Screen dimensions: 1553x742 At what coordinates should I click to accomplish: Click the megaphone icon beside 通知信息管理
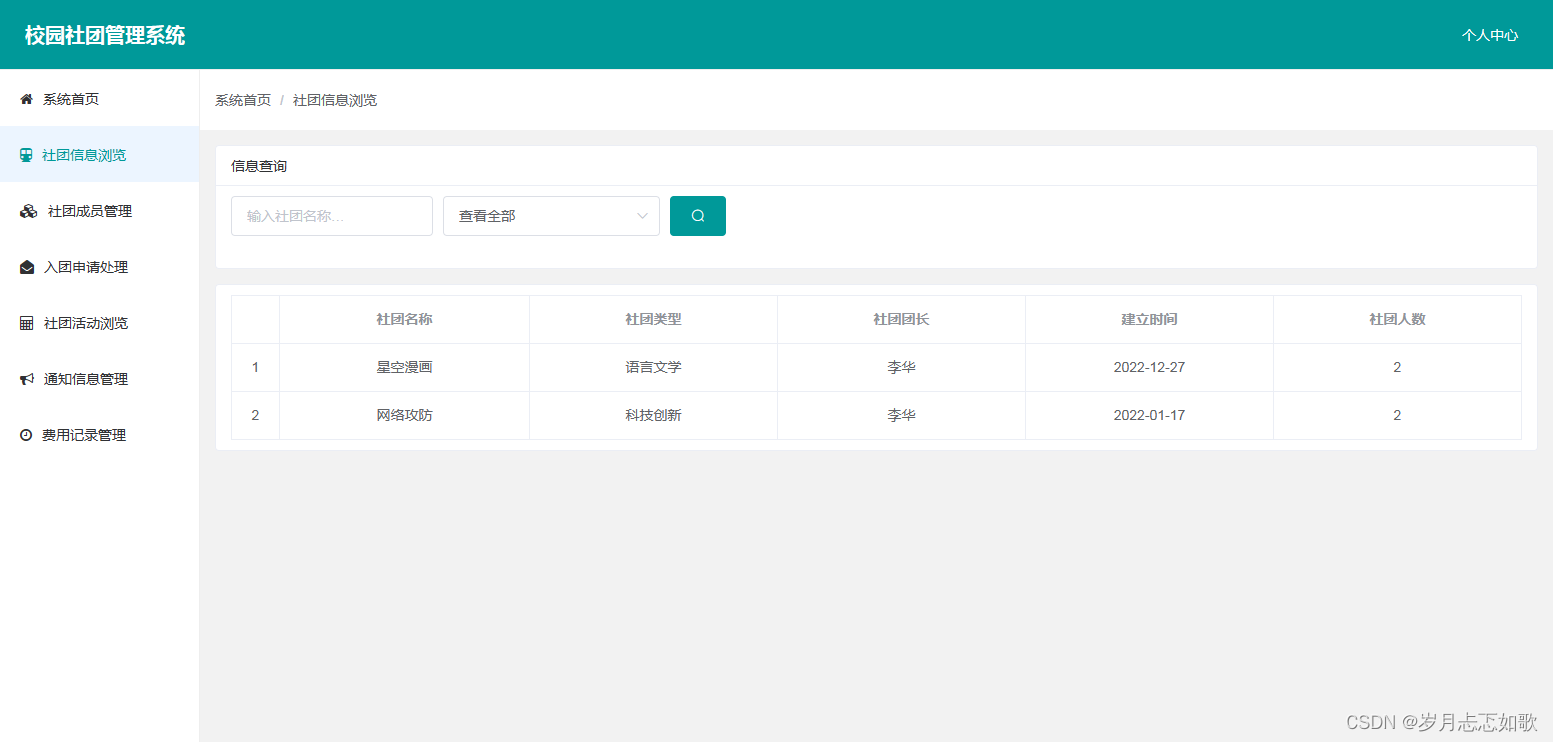[27, 379]
